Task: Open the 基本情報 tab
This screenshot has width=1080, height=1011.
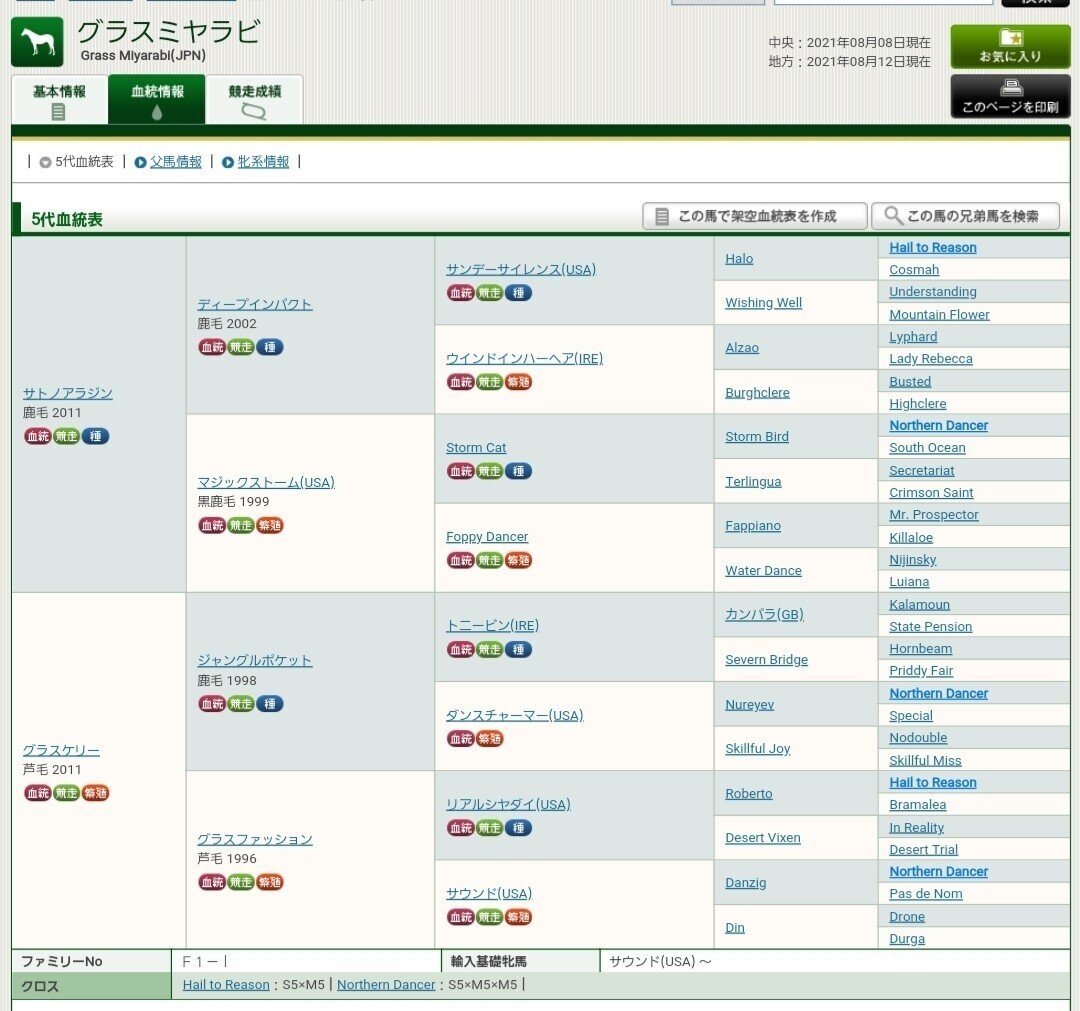Action: (x=59, y=100)
